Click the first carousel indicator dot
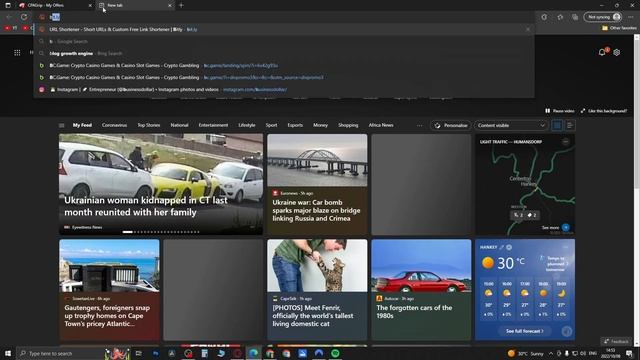The width and height of the screenshot is (640, 360). click(127, 232)
